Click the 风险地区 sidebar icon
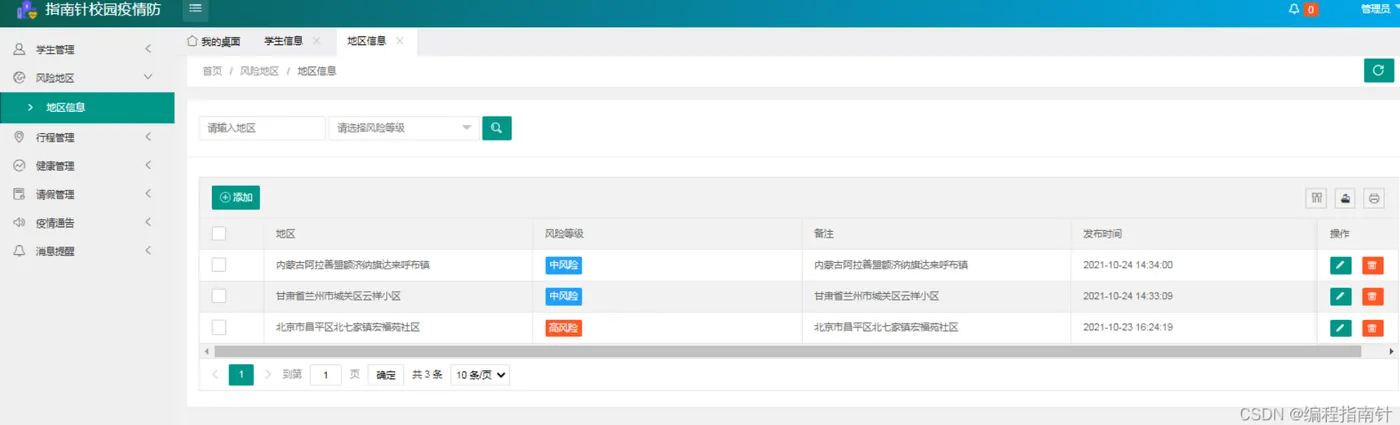Screen dimensions: 1400x425 point(19,77)
